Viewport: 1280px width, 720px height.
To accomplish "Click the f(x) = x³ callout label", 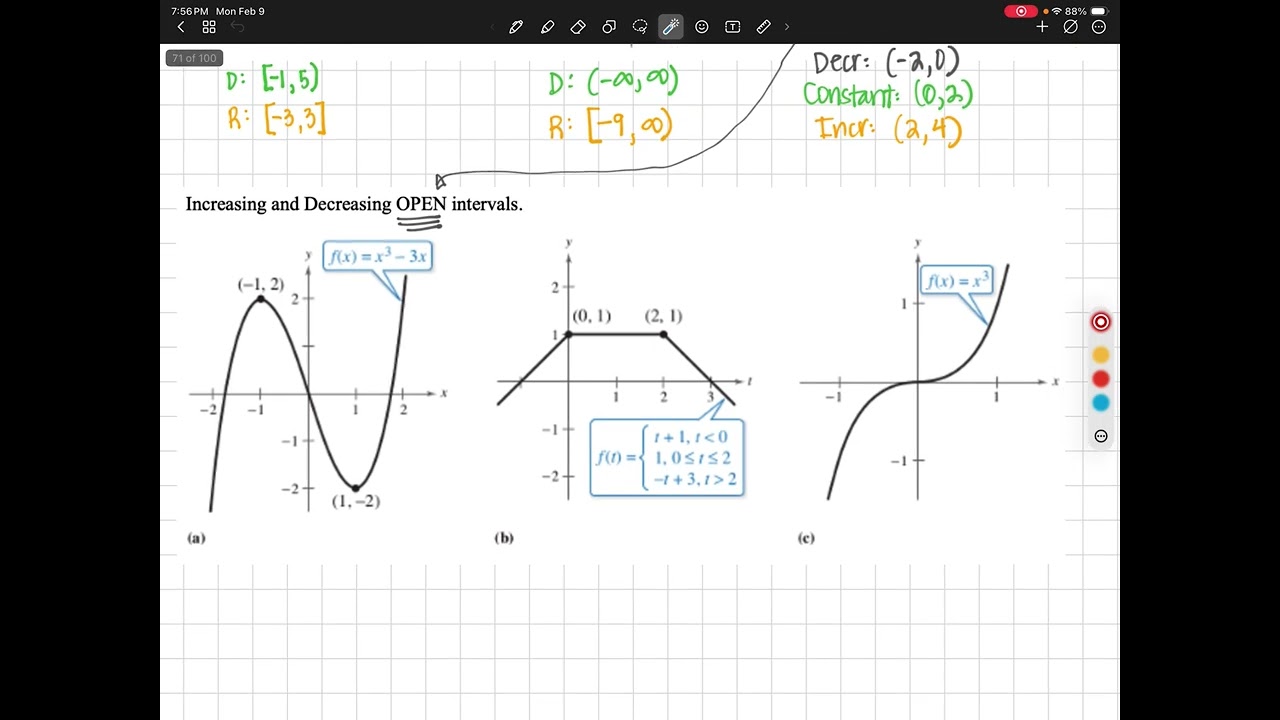I will (x=957, y=281).
